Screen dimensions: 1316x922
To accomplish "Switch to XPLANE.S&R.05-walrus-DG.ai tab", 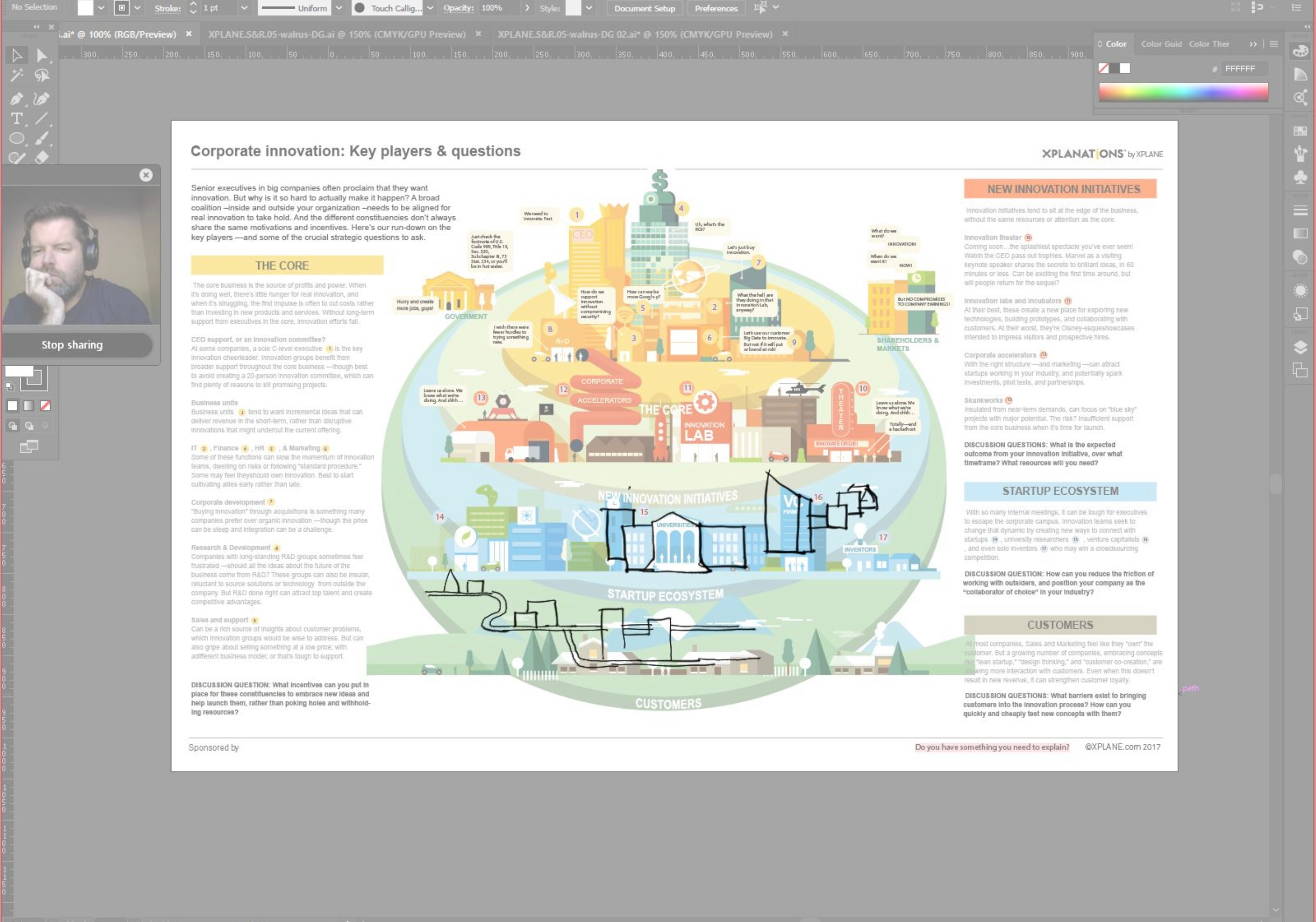I will coord(336,34).
